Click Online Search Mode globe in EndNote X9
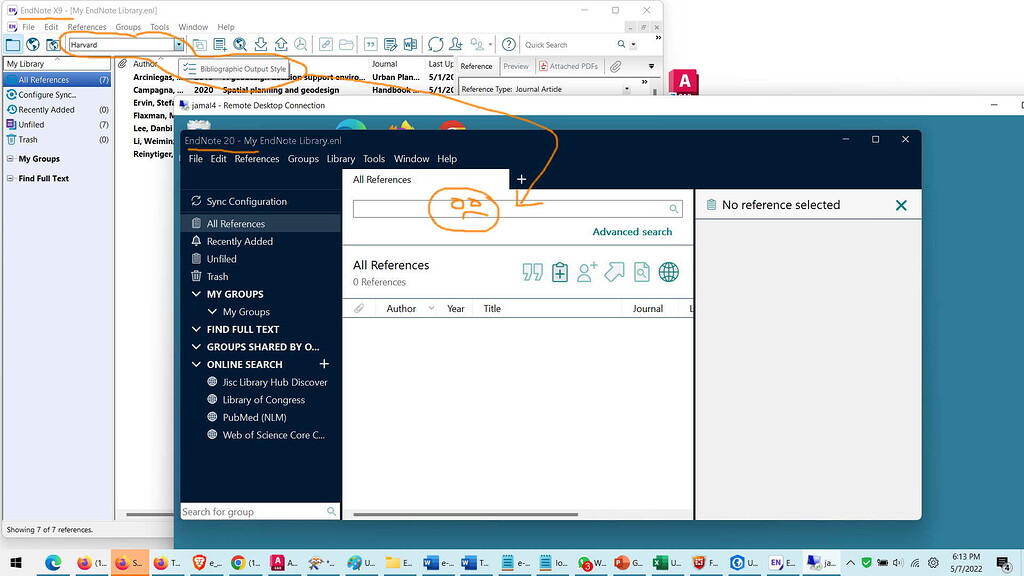Image resolution: width=1024 pixels, height=576 pixels. 33,44
